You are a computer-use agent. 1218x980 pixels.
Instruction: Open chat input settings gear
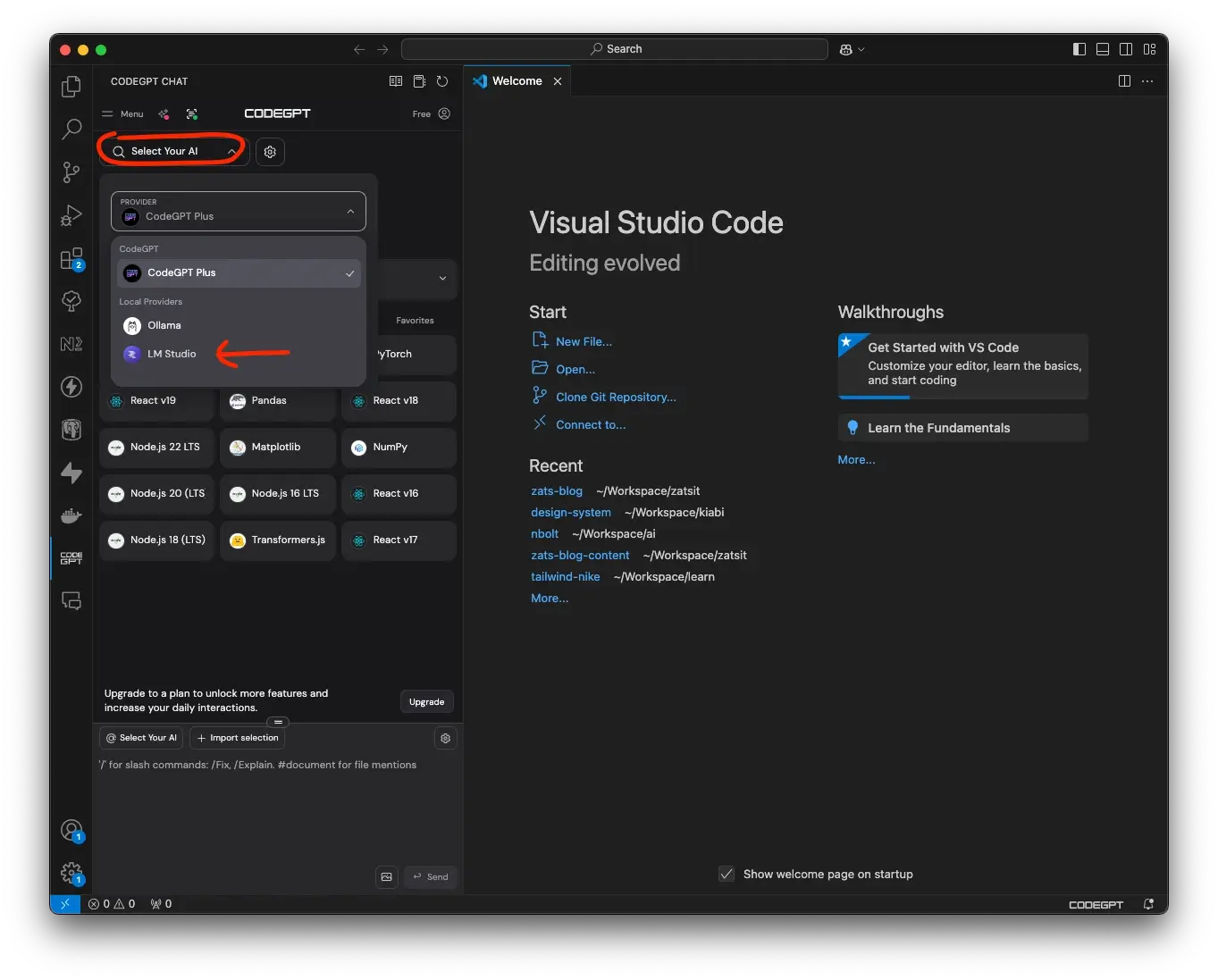click(x=445, y=738)
